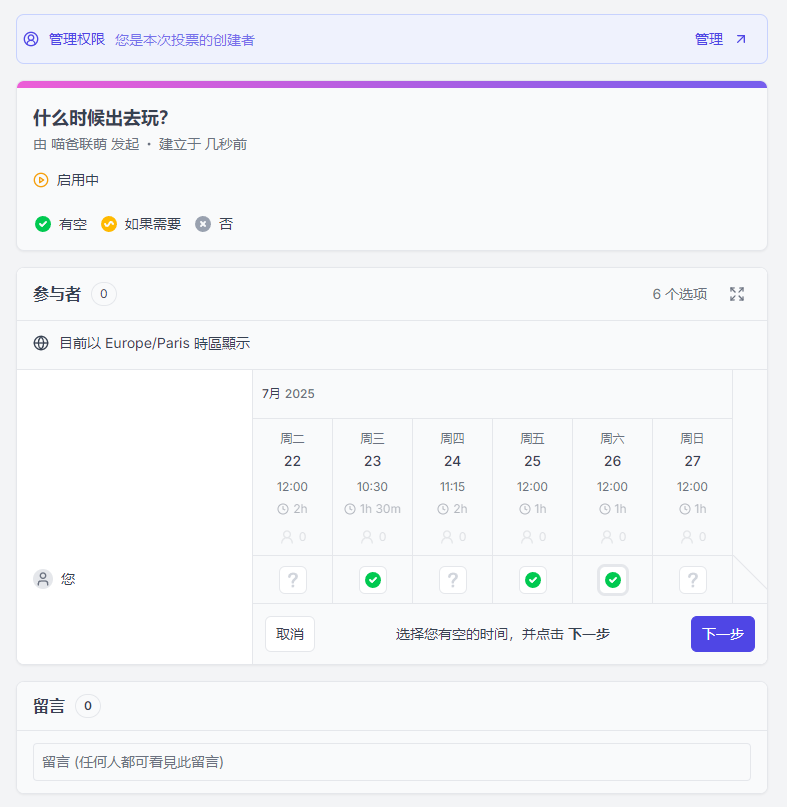787x807 pixels.
Task: Select the poll title 什么时候出去玩?
Action: pyautogui.click(x=100, y=118)
